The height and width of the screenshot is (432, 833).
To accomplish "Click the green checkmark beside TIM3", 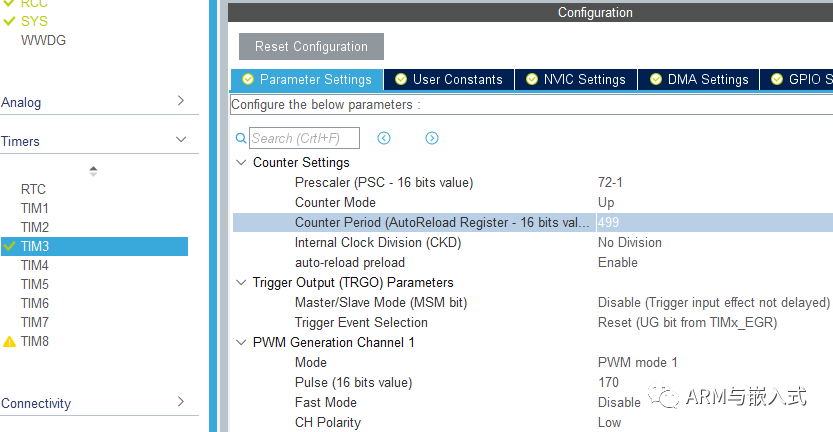I will point(9,246).
